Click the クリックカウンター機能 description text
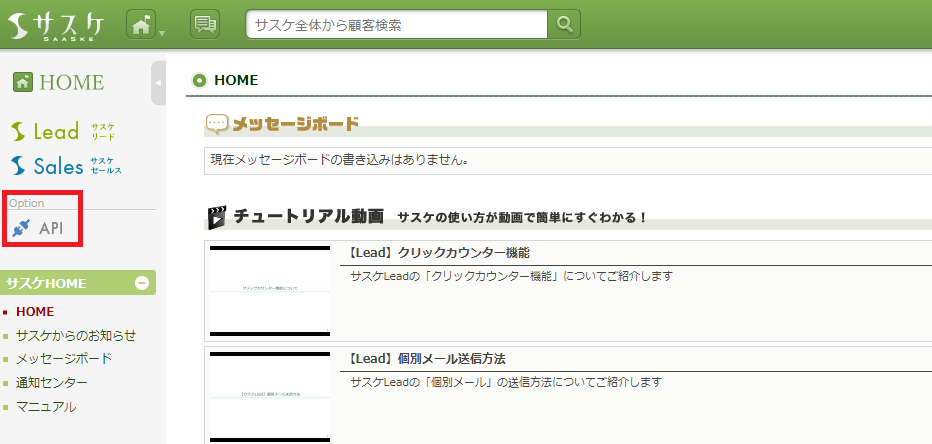 pos(511,276)
